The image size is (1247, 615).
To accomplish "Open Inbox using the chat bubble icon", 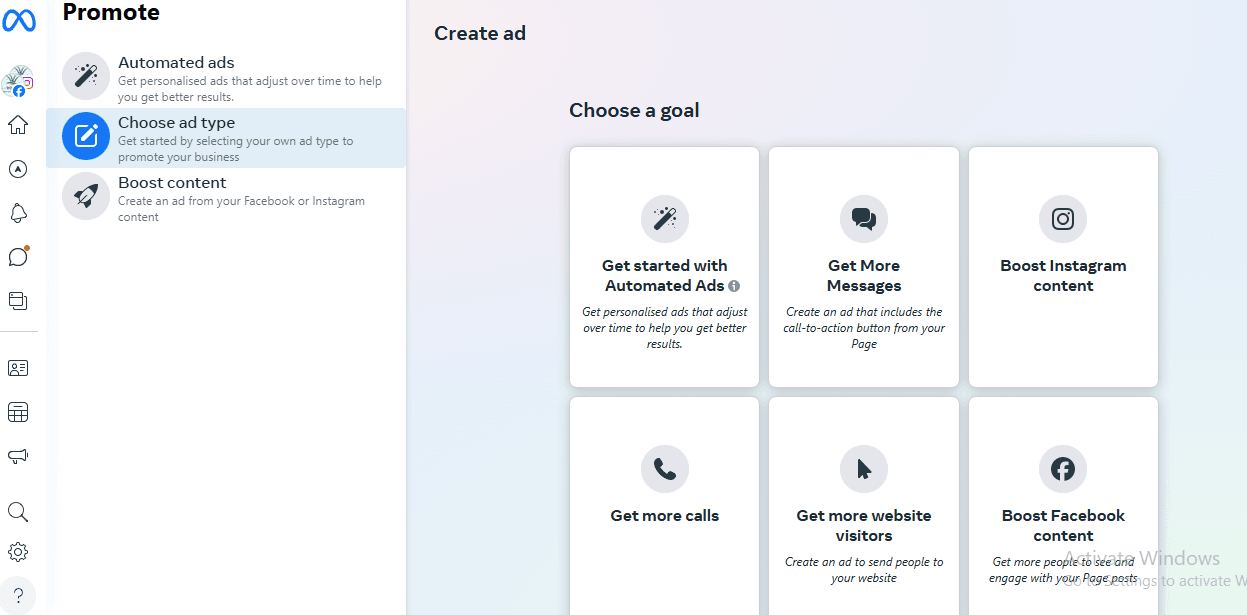I will coord(18,257).
